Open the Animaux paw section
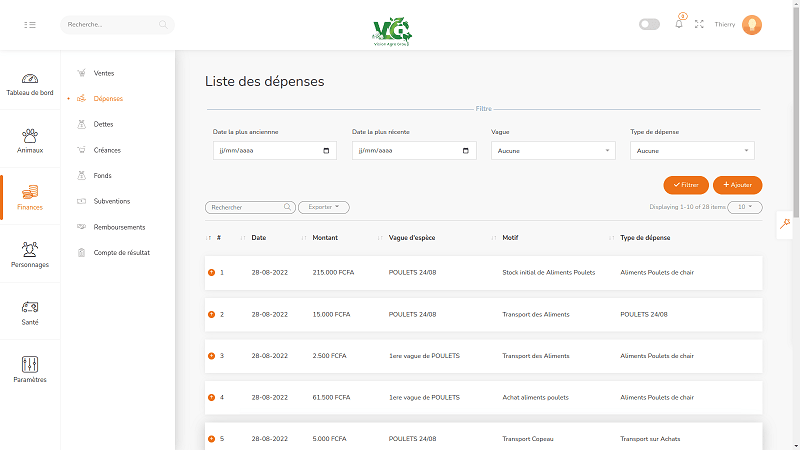800x450 pixels. (30, 140)
